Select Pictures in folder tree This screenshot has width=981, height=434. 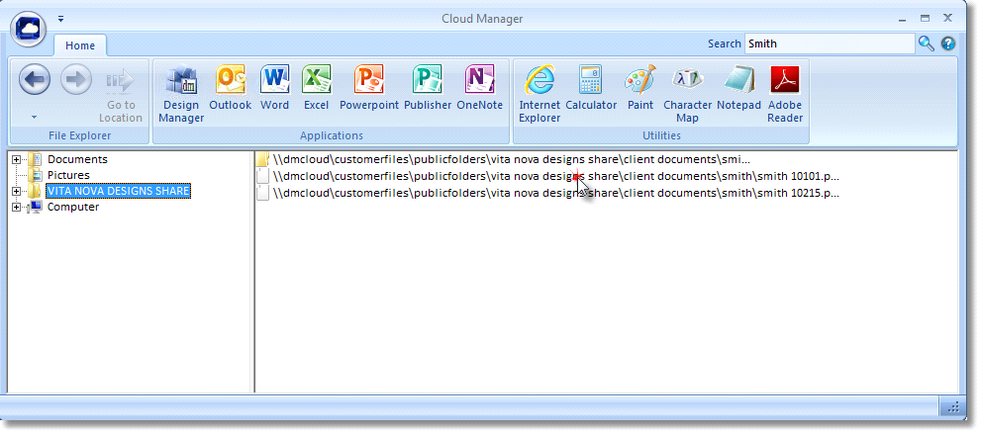(x=68, y=175)
